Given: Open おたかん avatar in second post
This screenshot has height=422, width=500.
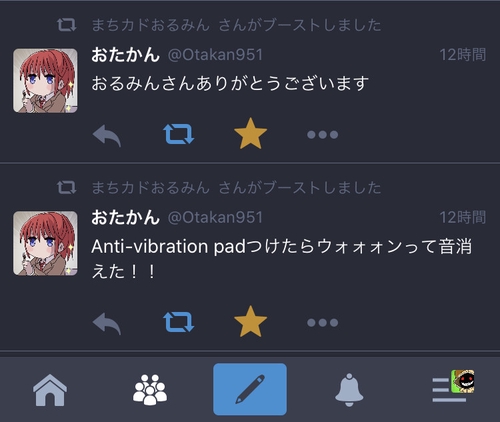Looking at the screenshot, I should (45, 243).
